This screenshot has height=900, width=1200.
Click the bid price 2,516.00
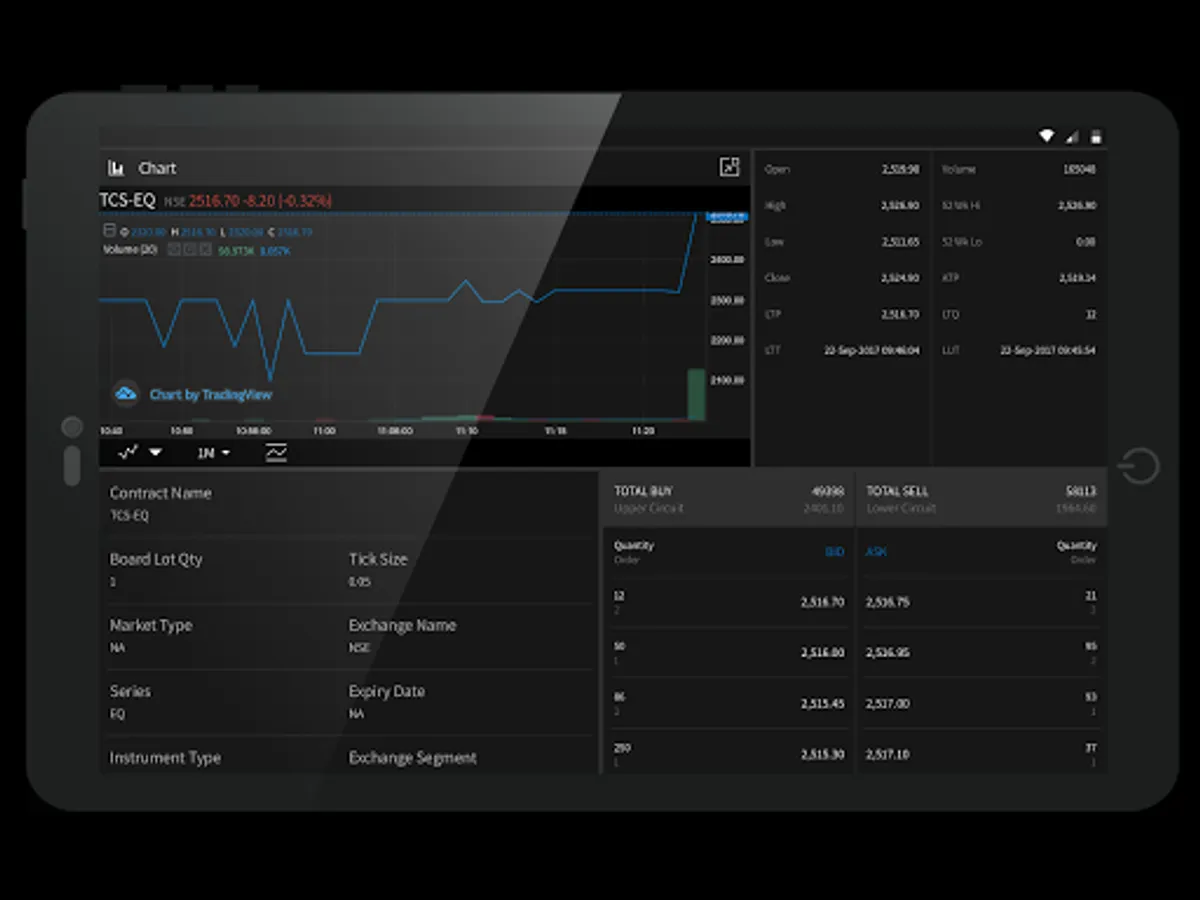(x=822, y=653)
